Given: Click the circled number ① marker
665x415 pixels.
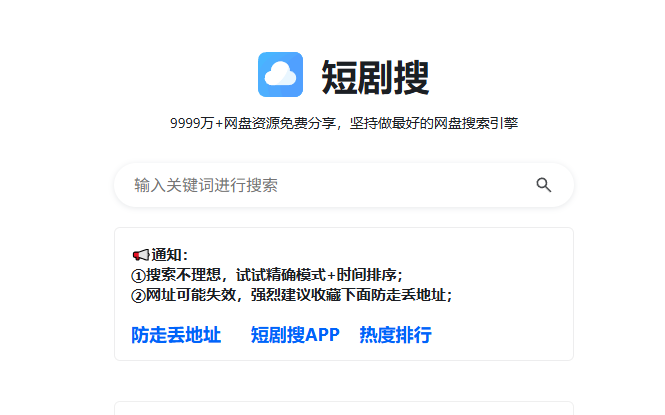Looking at the screenshot, I should point(138,275).
